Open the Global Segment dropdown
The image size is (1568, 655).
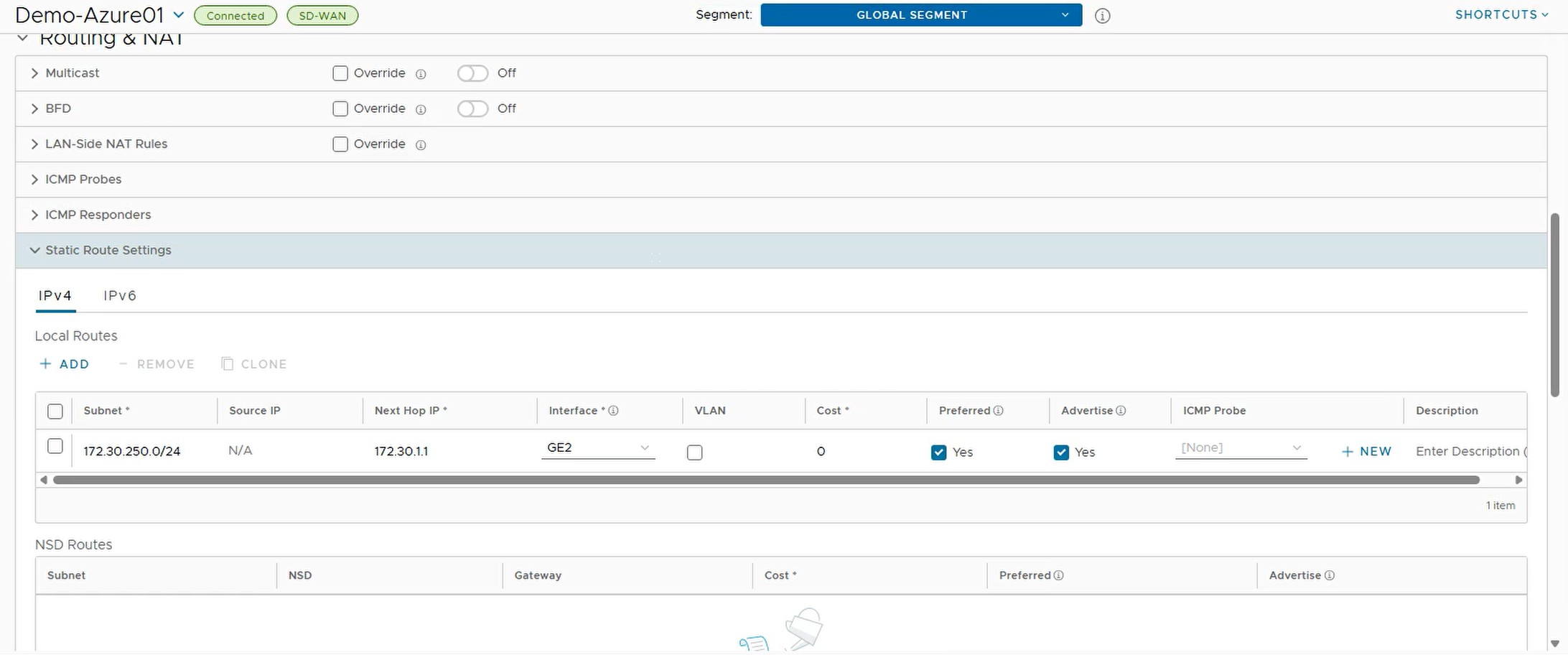click(x=921, y=15)
